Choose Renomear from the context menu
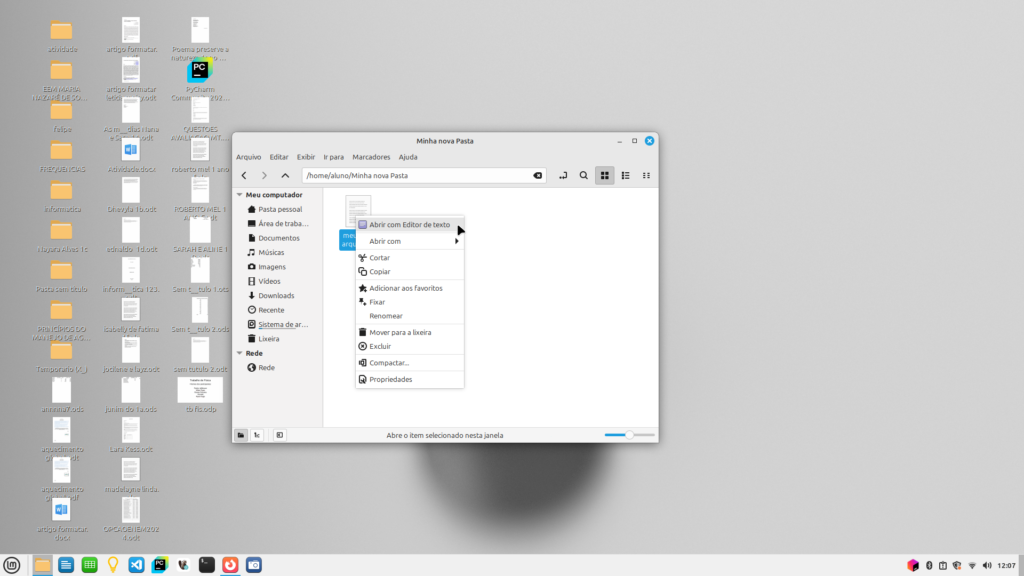Screen dimensions: 1024x576 click(x=386, y=316)
